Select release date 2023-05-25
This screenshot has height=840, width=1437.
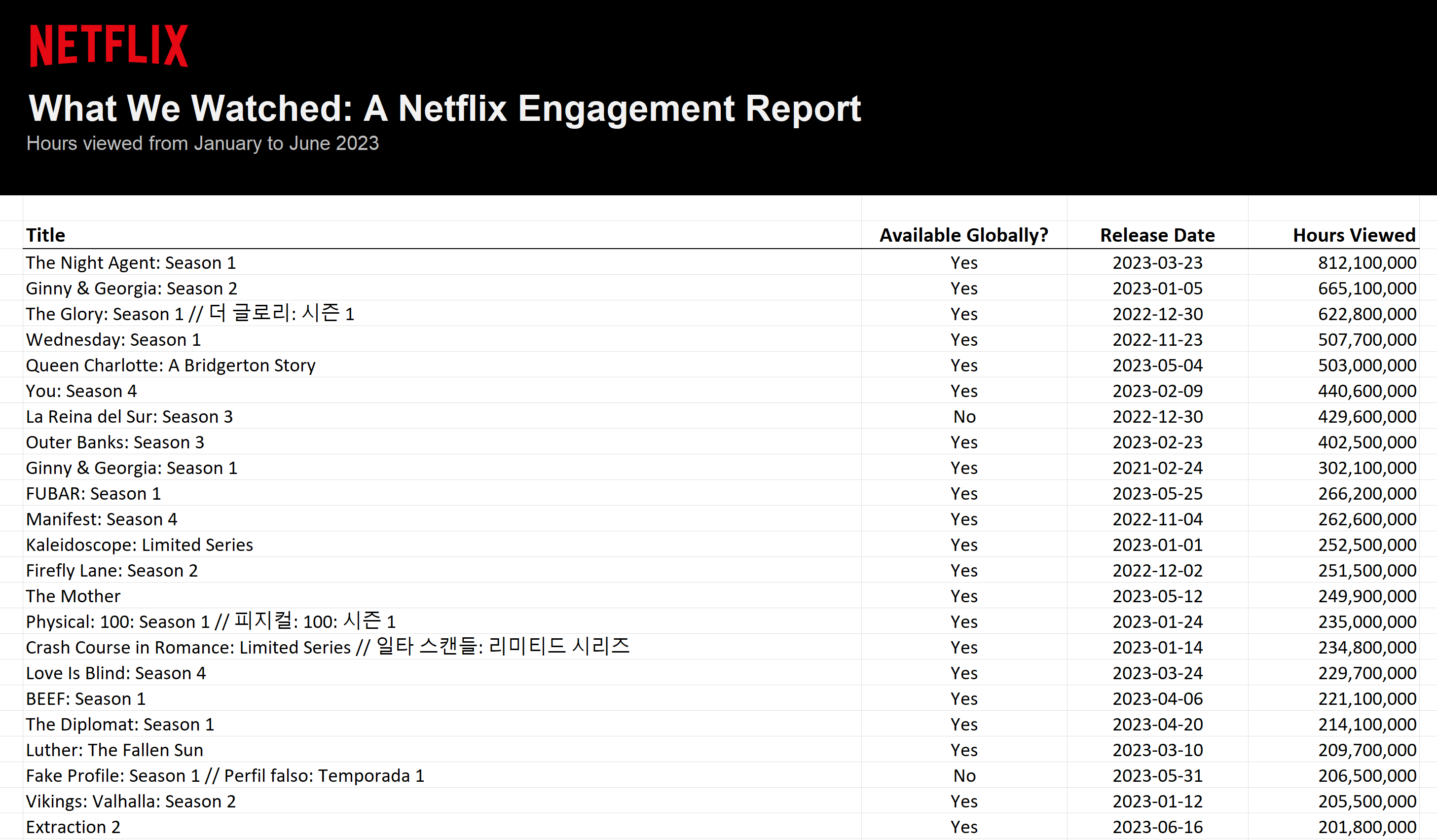(1158, 494)
